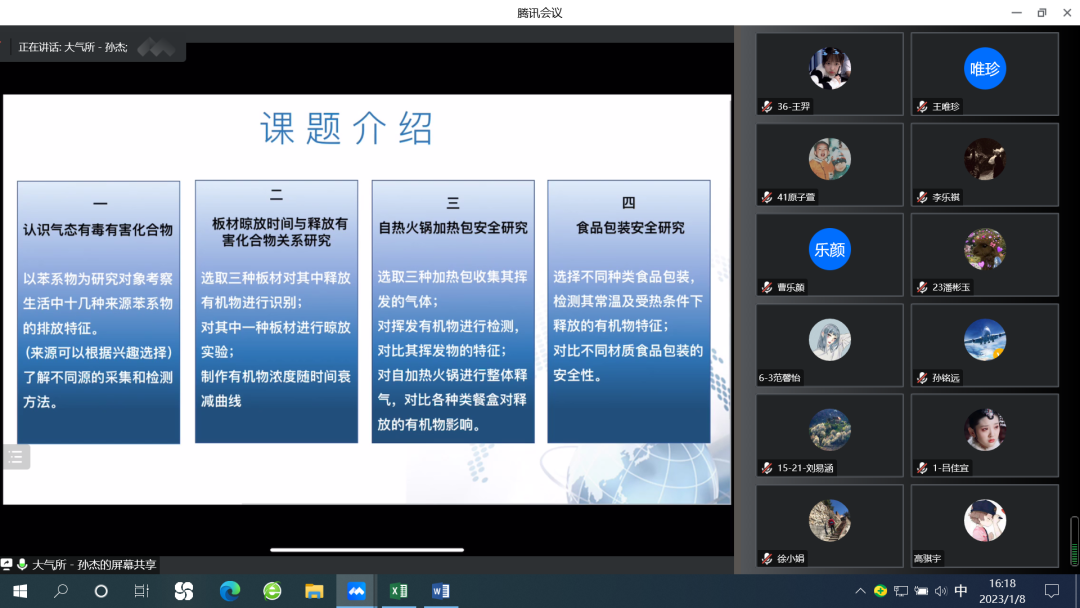Click the microphone icon in the screen-share bar
The height and width of the screenshot is (608, 1080).
tap(22, 563)
